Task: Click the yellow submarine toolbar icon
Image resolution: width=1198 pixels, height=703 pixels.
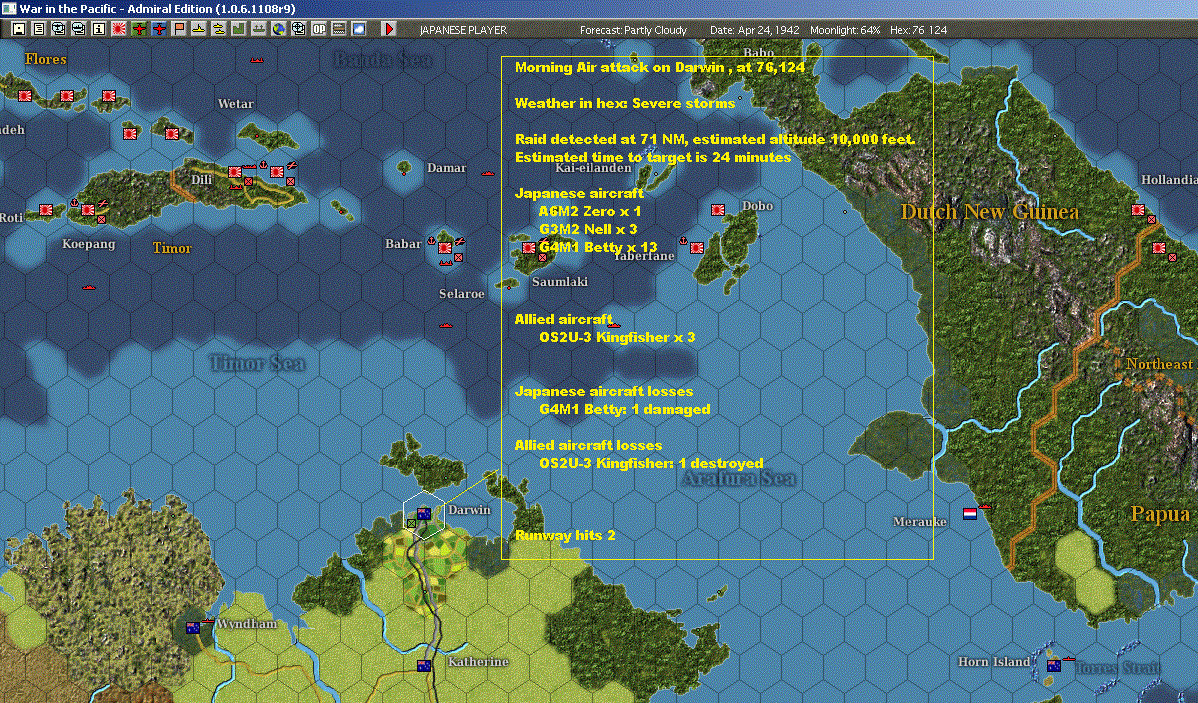Action: point(219,29)
